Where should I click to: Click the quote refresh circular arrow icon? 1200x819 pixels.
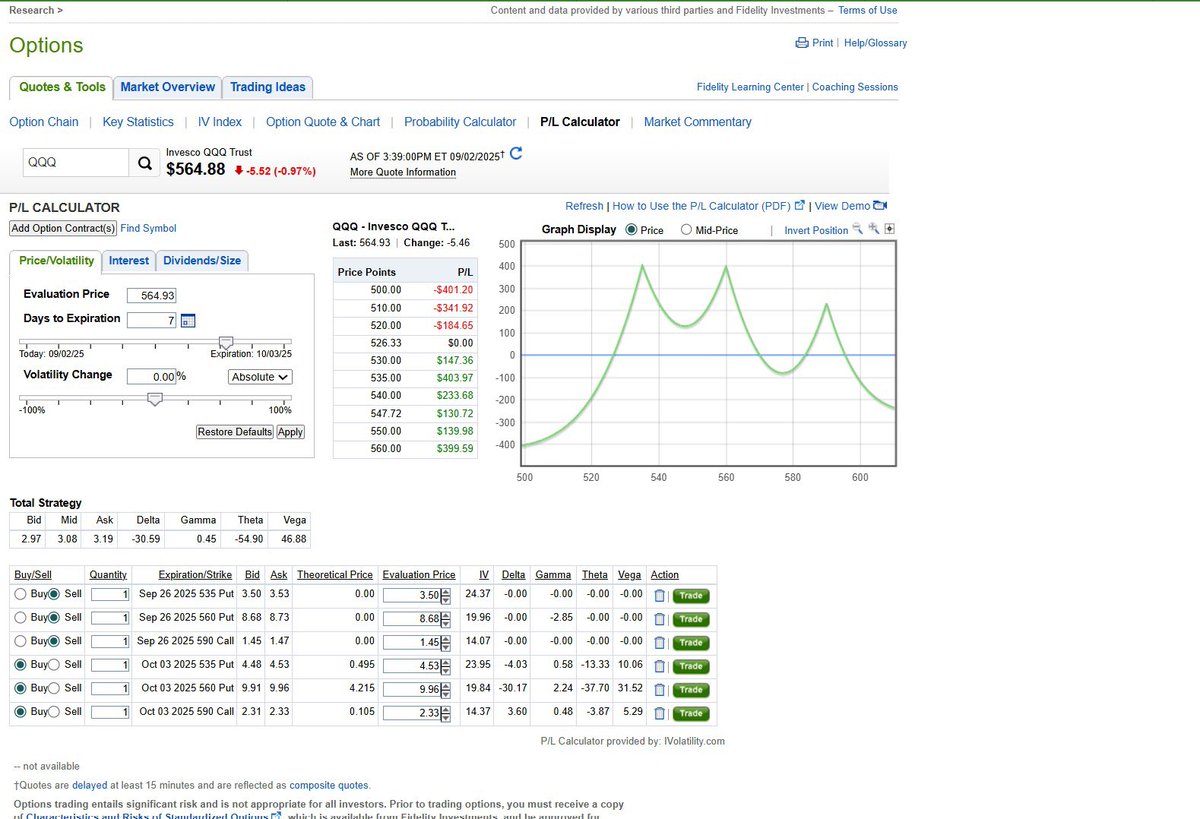[x=516, y=154]
